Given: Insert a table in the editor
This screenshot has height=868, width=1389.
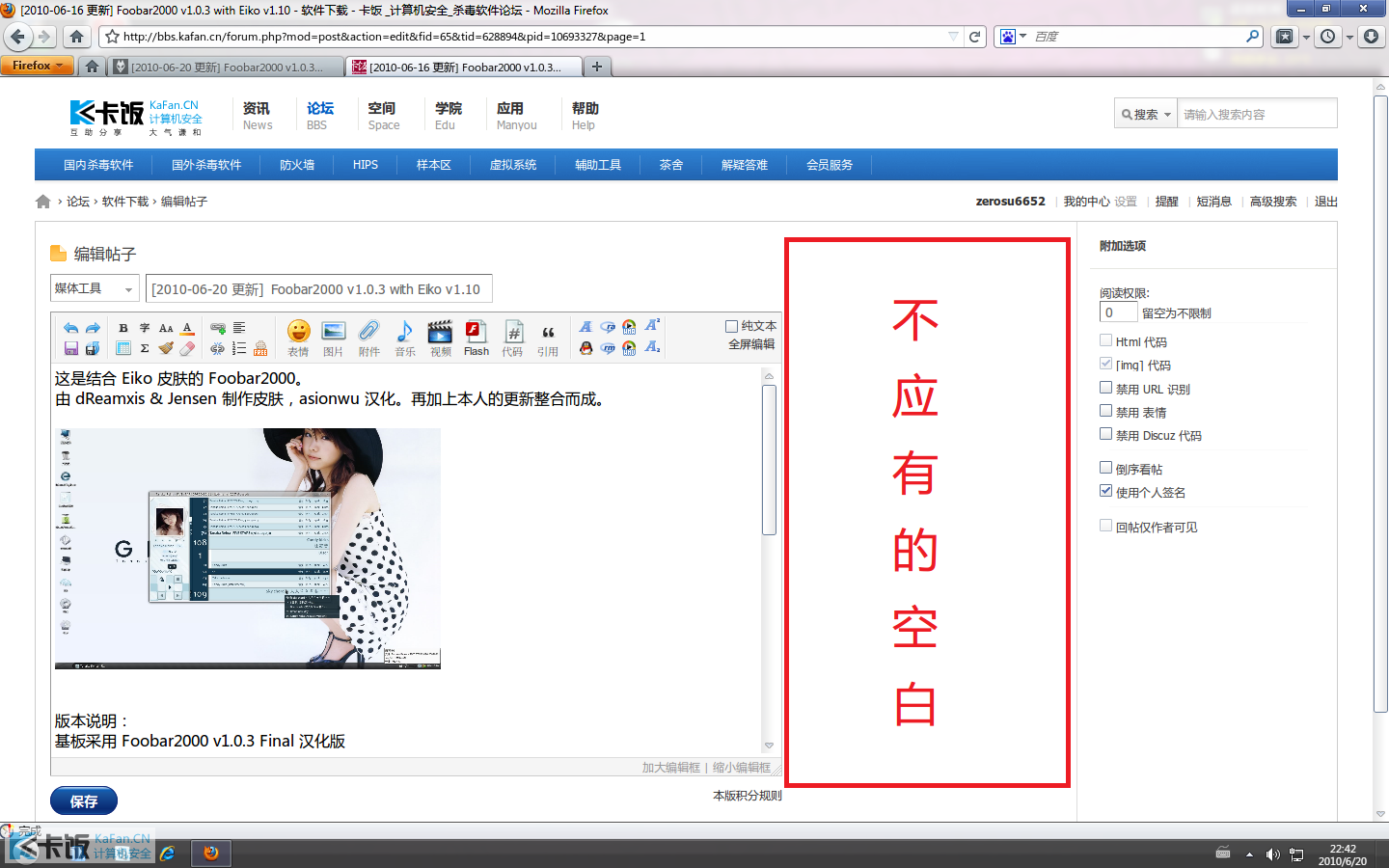Looking at the screenshot, I should 123,348.
